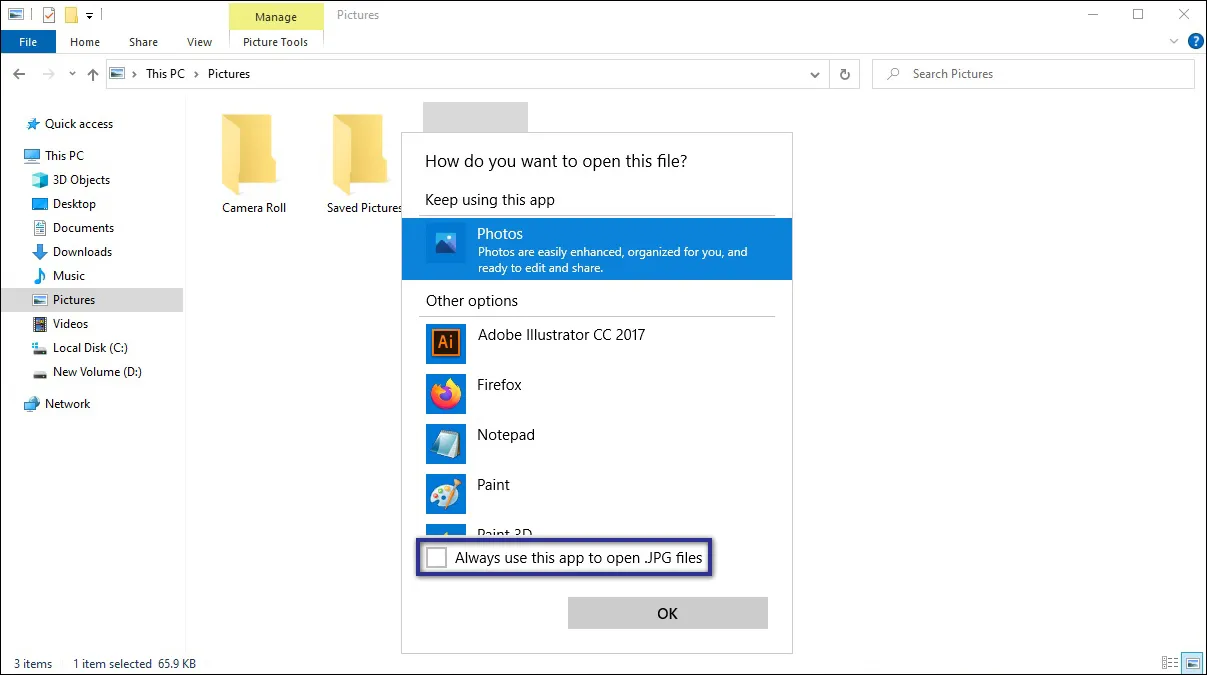Open Help via the question mark icon
Screen dimensions: 1207x675
point(1196,41)
